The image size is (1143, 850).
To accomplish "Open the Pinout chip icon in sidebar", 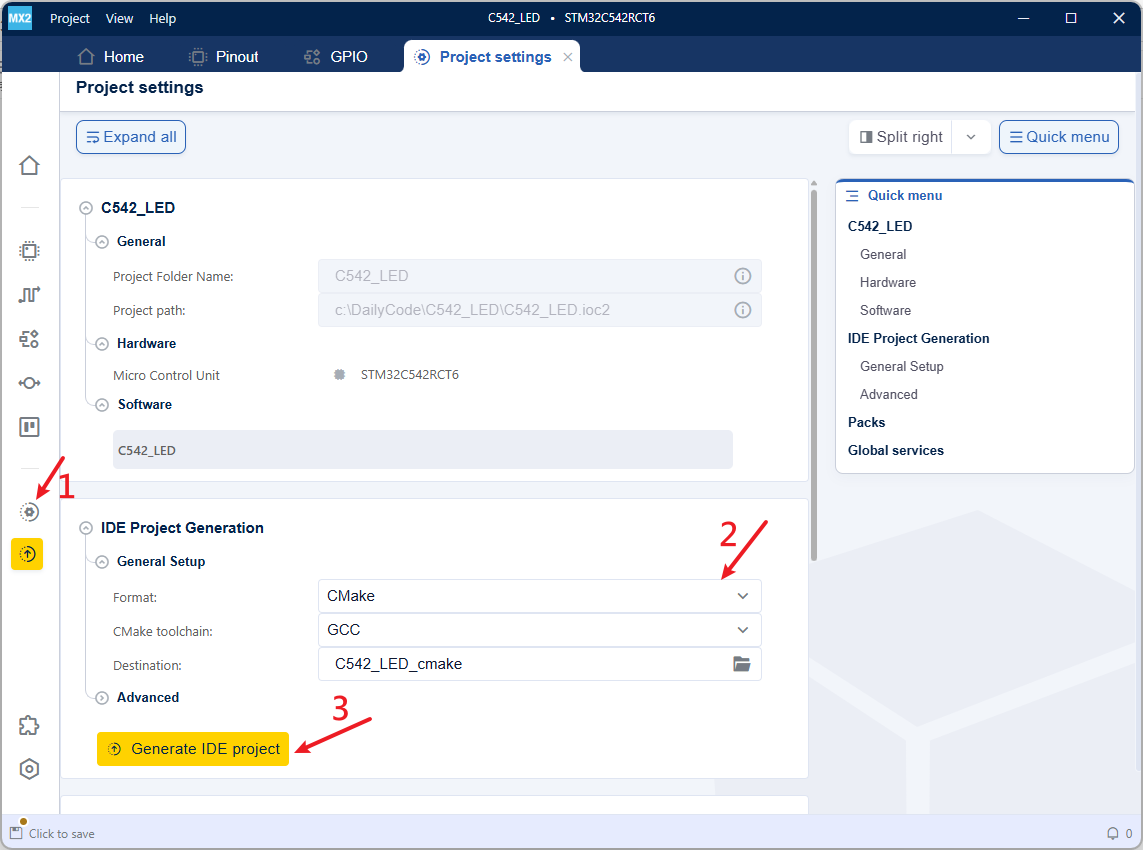I will click(x=29, y=252).
